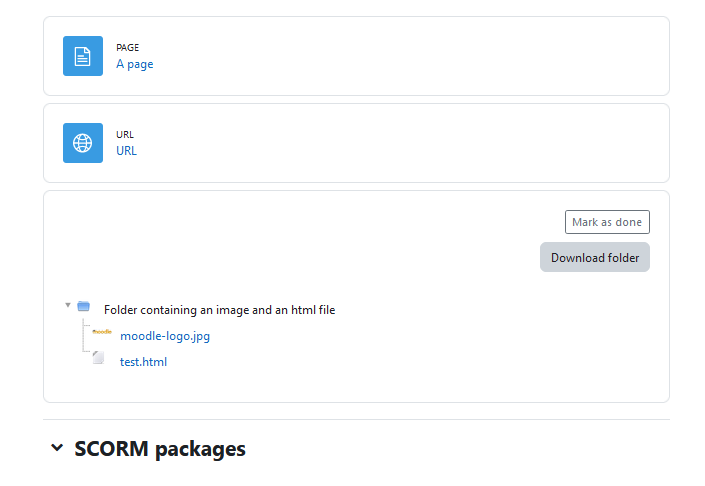Viewport: 705px width, 486px height.
Task: Mark the folder activity as done
Action: [607, 222]
